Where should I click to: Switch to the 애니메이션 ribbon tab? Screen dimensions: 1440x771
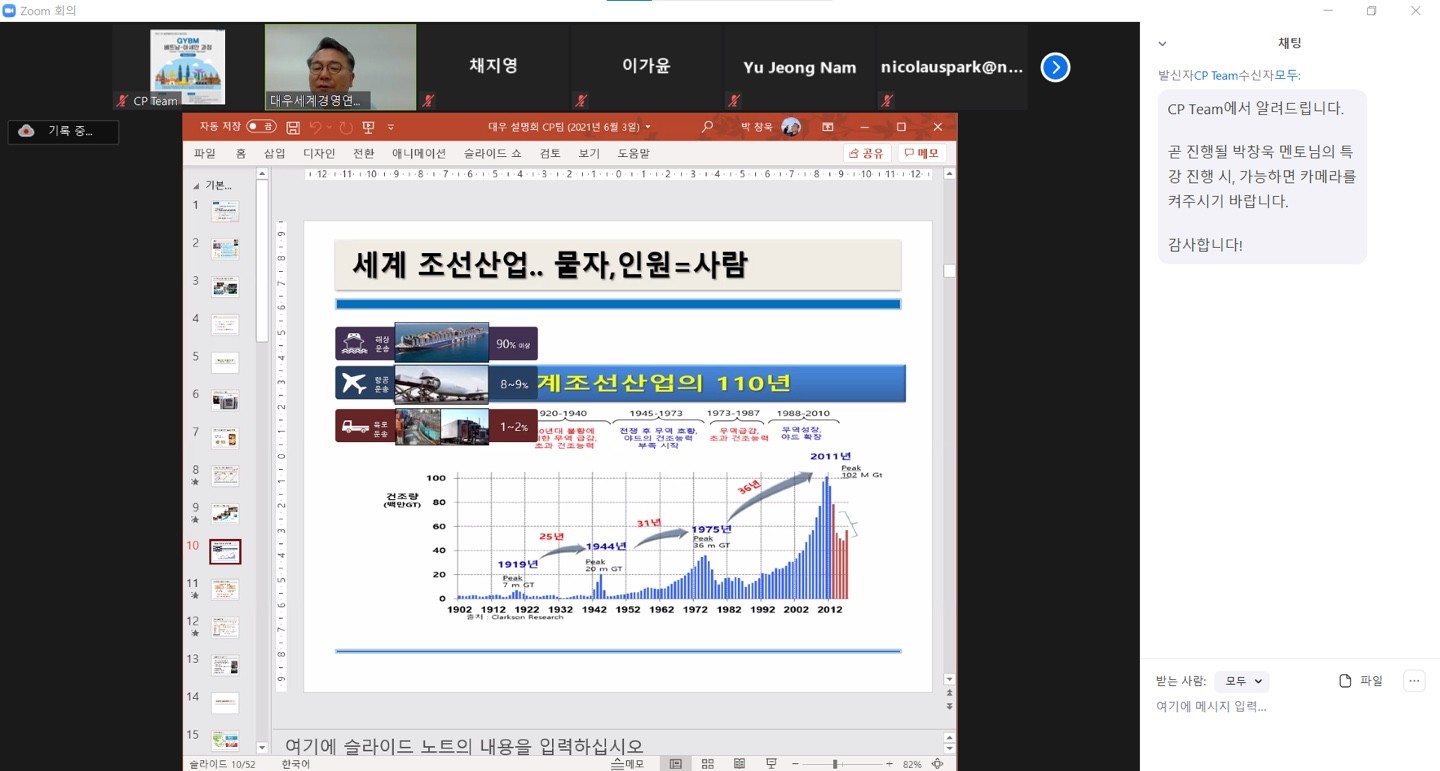tap(419, 153)
